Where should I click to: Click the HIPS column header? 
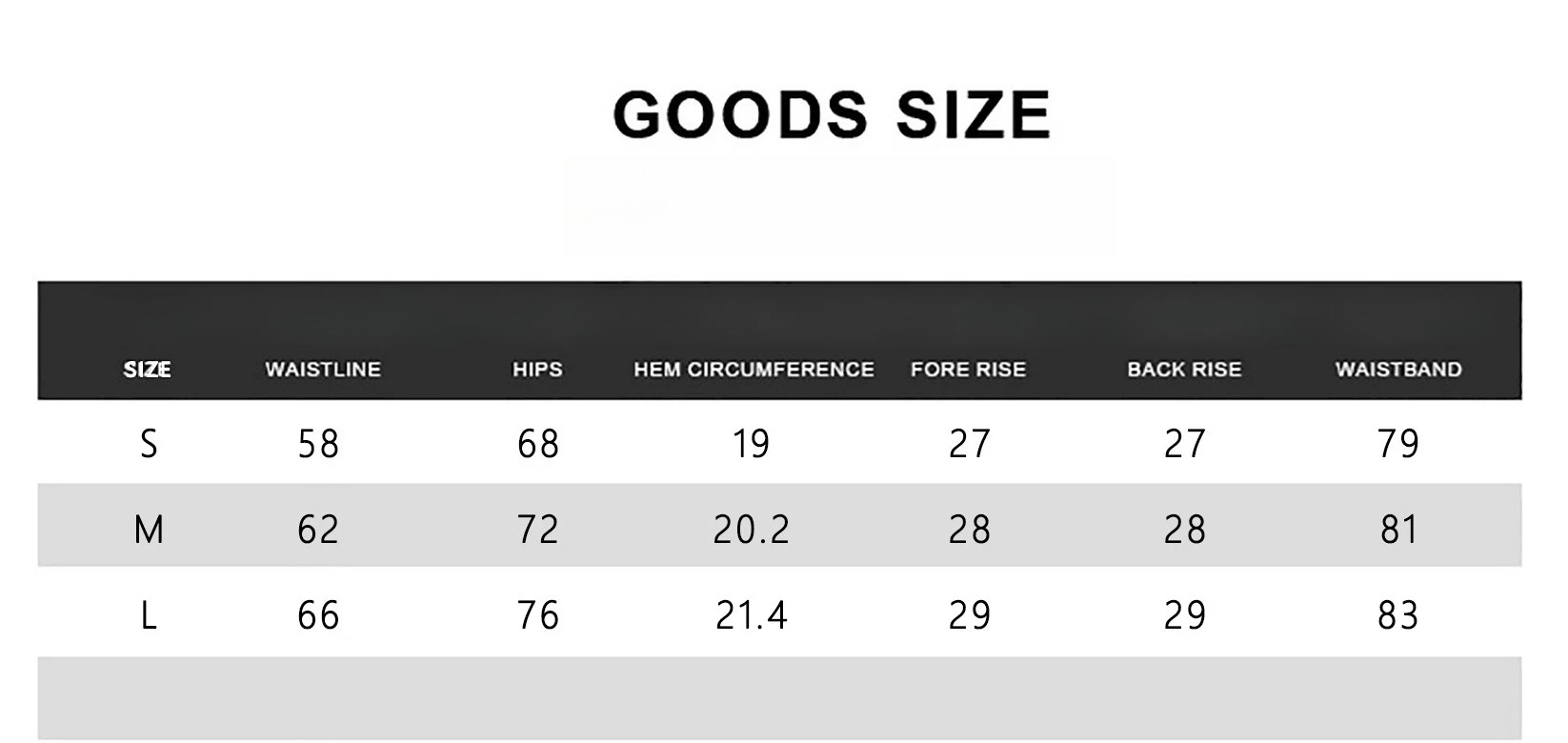pos(537,370)
